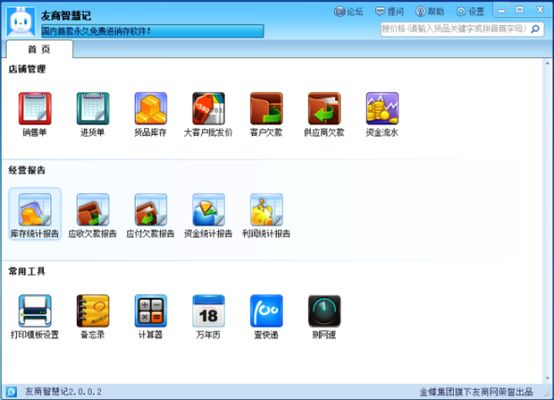Click the vertical scrollbar down arrow
The width and height of the screenshot is (554, 400).
point(547,378)
